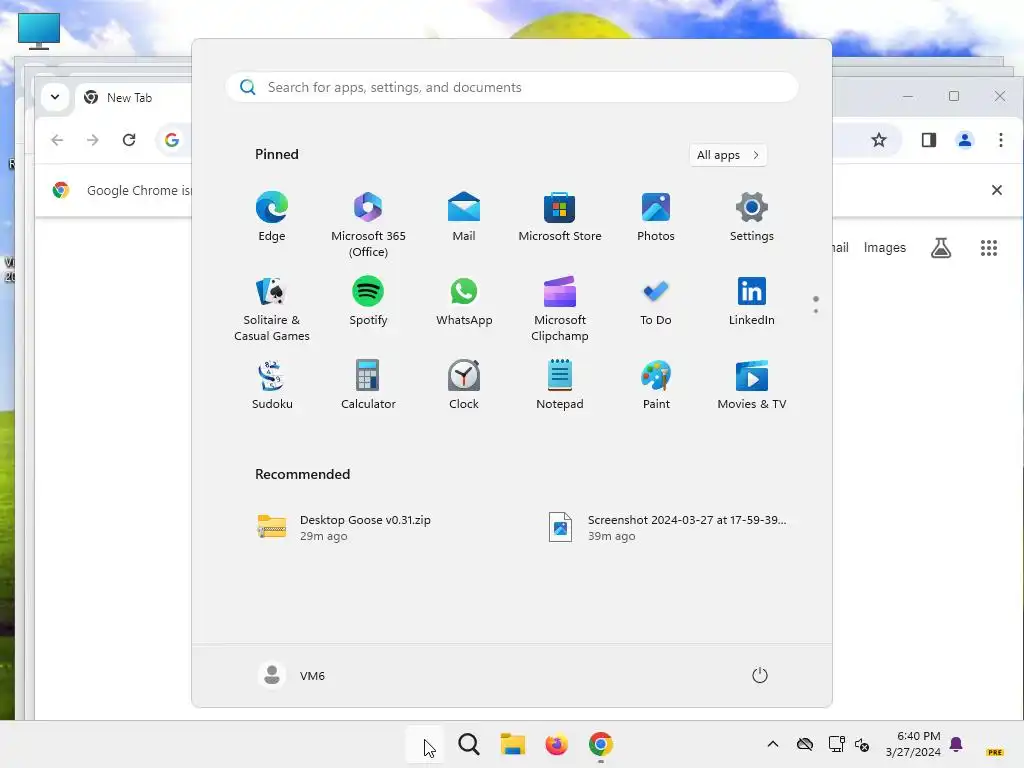Viewport: 1024px width, 768px height.
Task: Click the Images link on Google page
Action: click(x=885, y=248)
